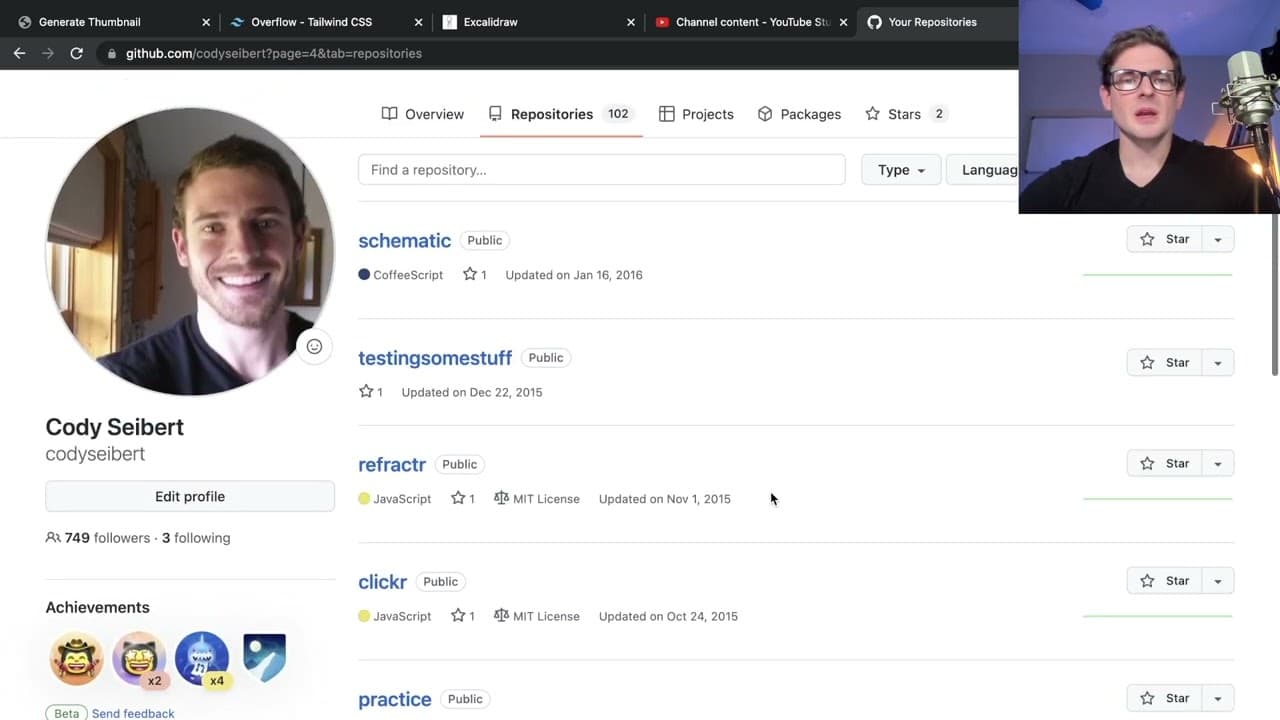Click the clickr JavaScript color dot
1280x720 pixels.
364,616
